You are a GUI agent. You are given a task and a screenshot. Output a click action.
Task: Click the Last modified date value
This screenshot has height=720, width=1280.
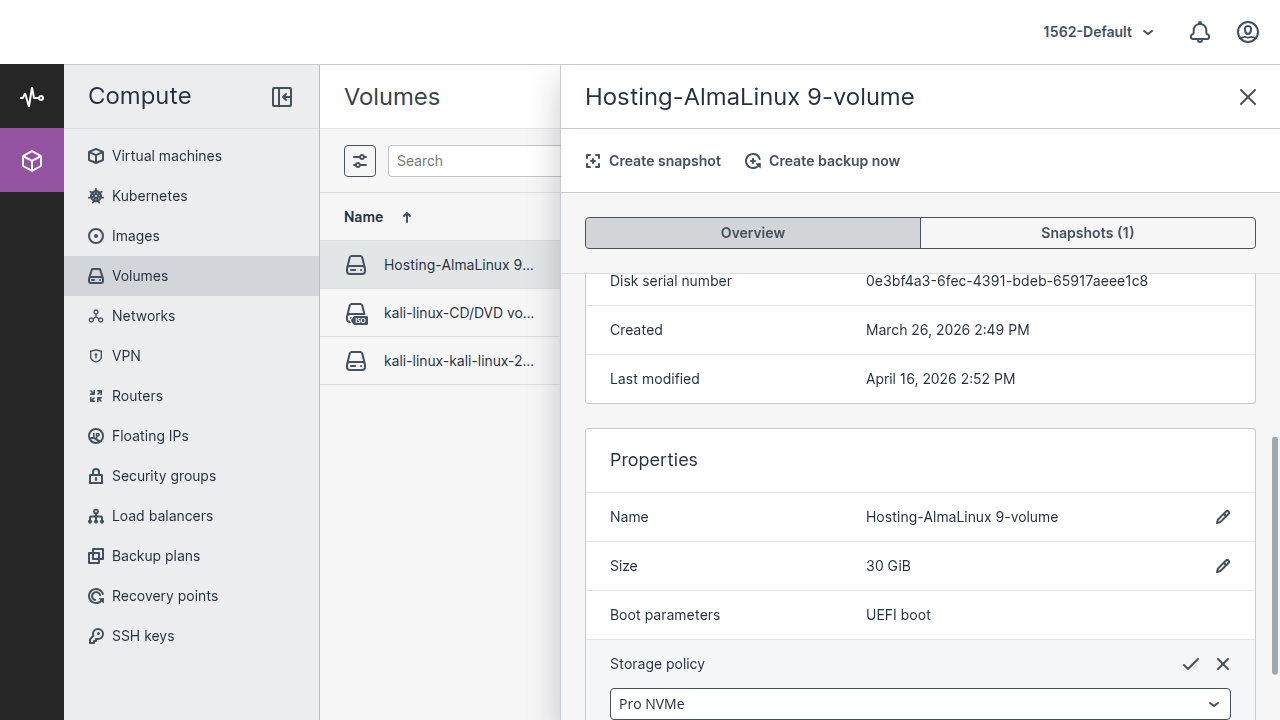[x=941, y=379]
